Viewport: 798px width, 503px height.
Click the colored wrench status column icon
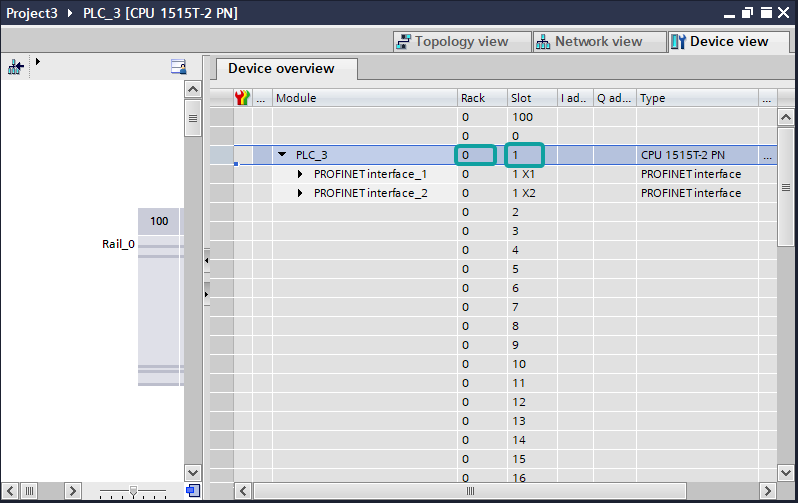pos(242,98)
